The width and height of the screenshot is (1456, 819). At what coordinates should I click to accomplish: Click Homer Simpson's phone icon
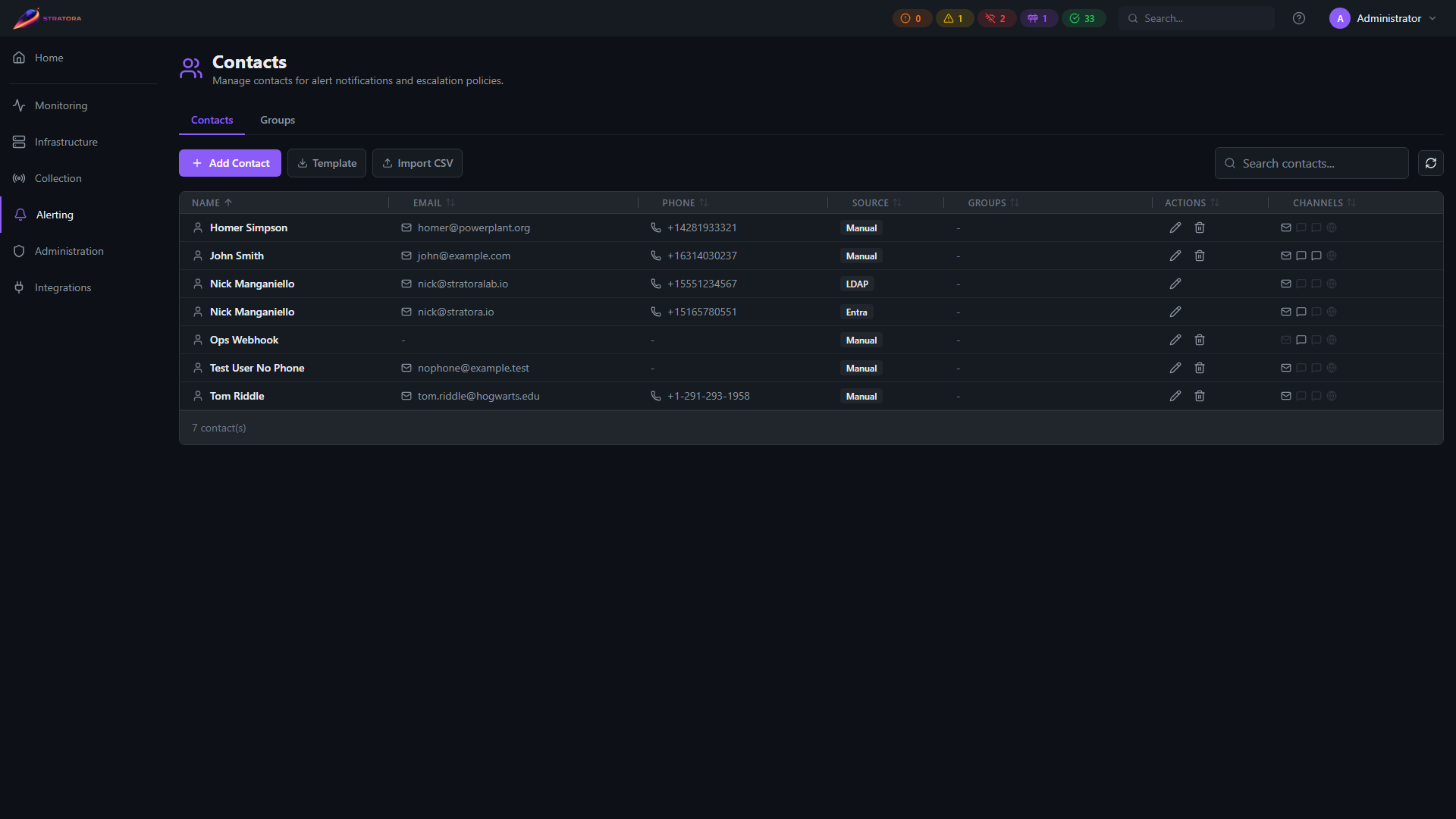pyautogui.click(x=656, y=227)
